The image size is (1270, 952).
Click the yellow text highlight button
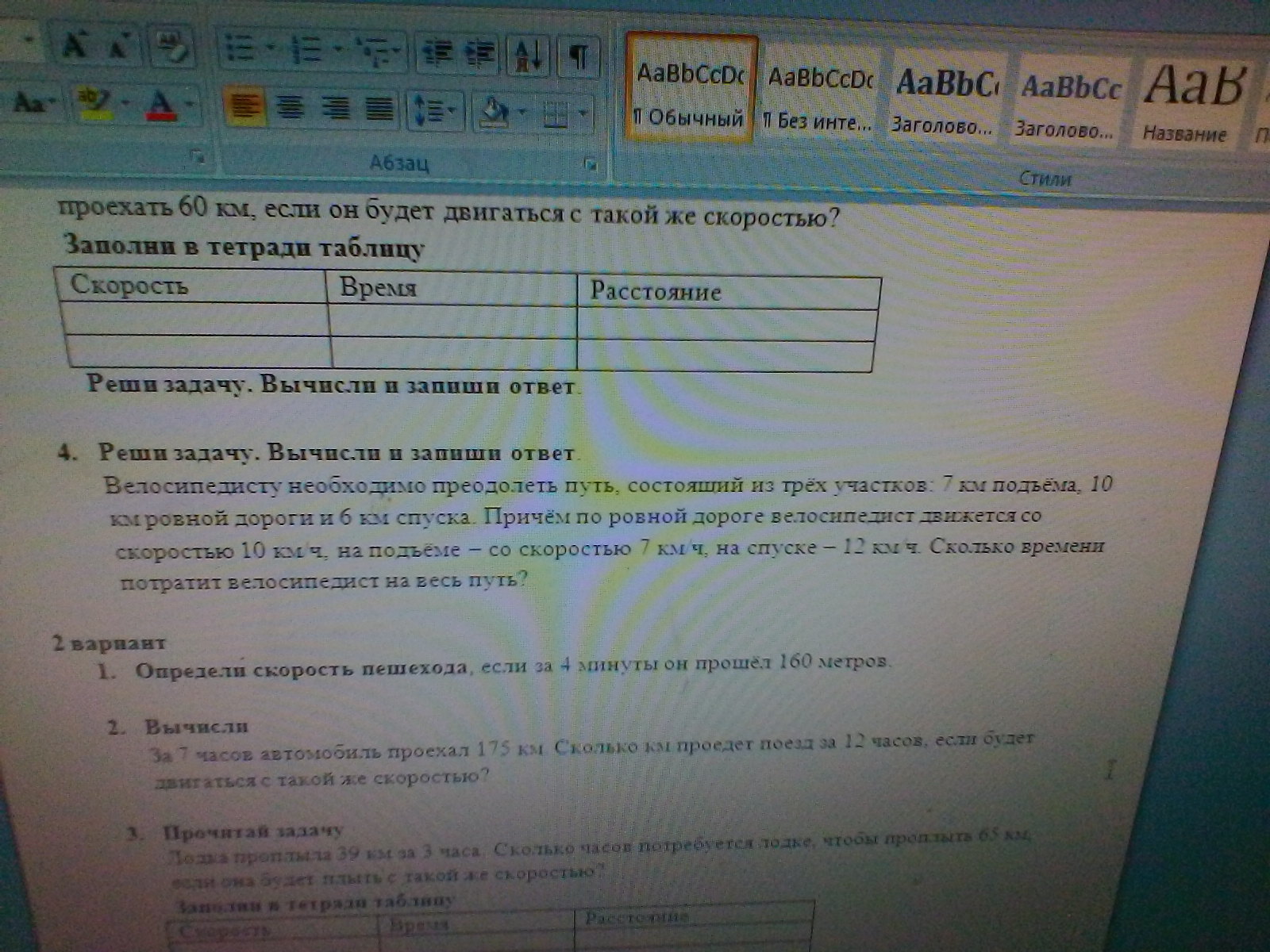[x=96, y=103]
